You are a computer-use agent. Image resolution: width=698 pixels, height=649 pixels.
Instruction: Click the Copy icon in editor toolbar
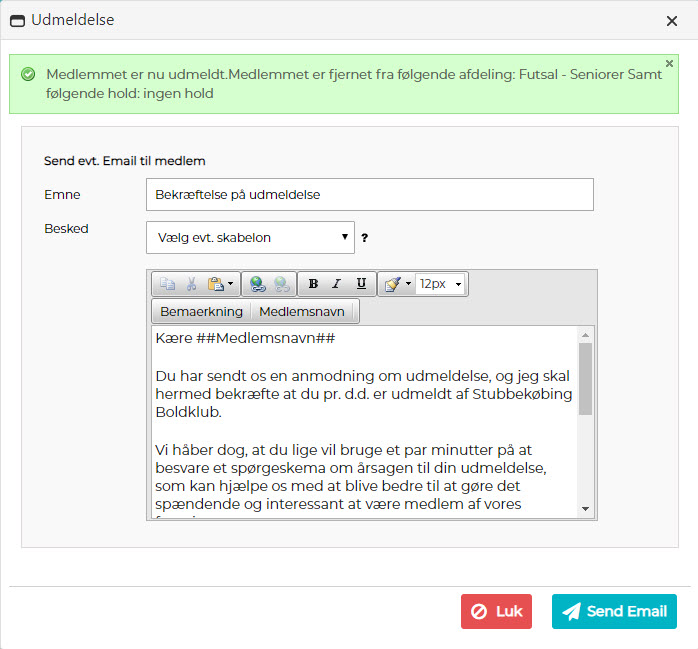coord(167,284)
